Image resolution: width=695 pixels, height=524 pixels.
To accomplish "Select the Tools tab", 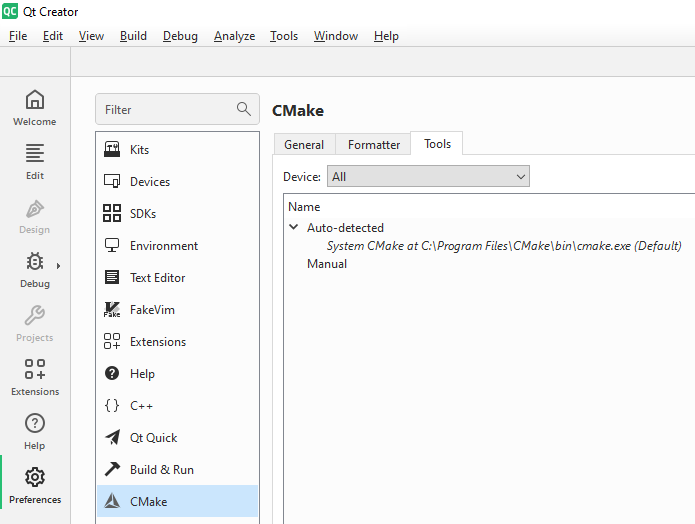I will [437, 144].
